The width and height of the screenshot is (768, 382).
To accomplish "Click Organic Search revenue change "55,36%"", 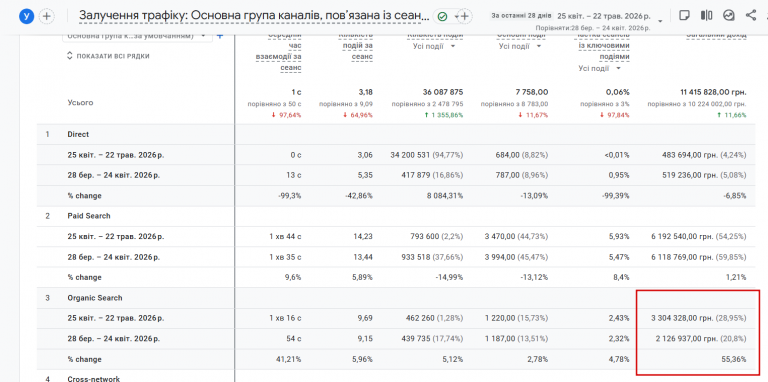I will (734, 359).
